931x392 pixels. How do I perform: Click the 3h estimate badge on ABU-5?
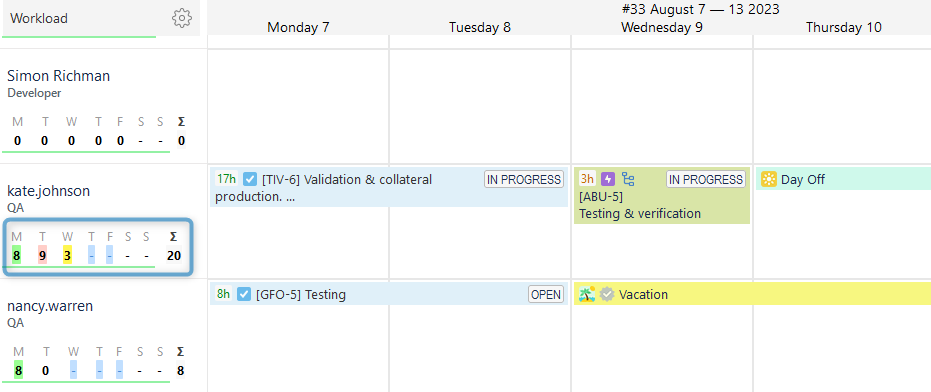pyautogui.click(x=587, y=179)
